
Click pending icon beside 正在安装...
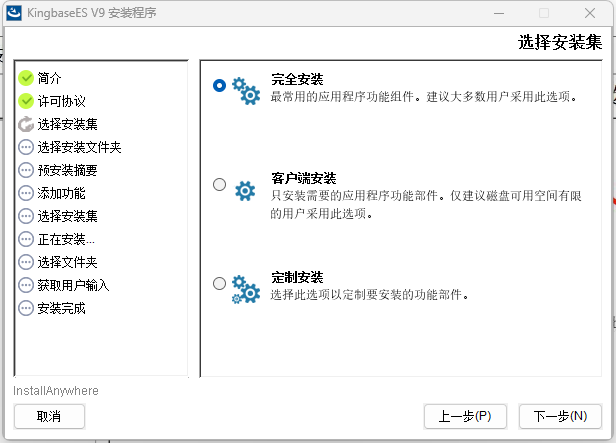(26, 239)
